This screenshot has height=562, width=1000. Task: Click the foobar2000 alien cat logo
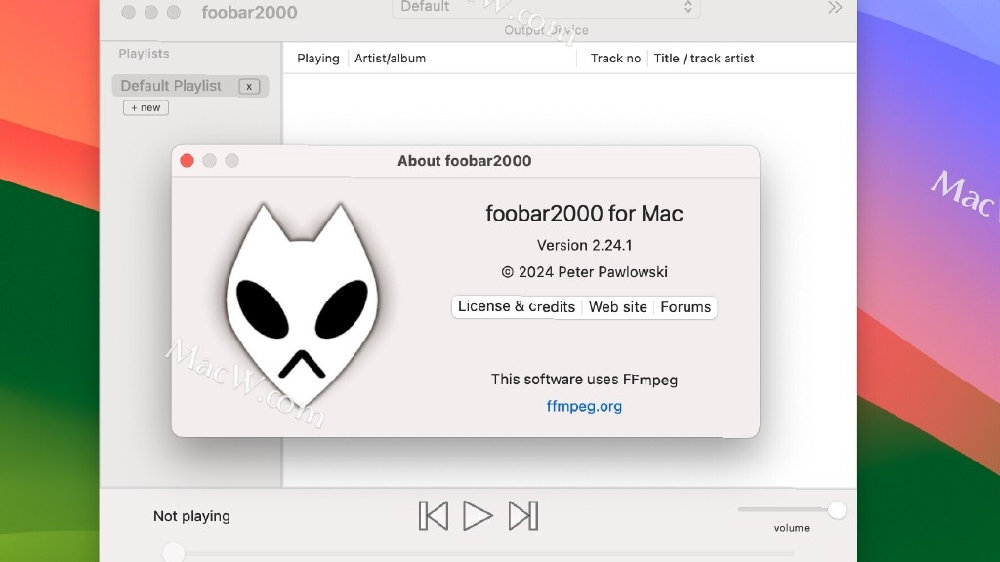(x=302, y=304)
